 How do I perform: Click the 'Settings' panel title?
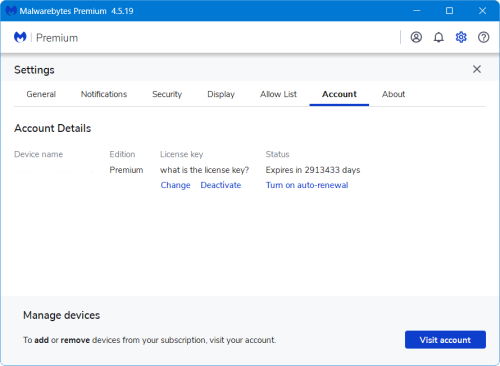click(34, 70)
